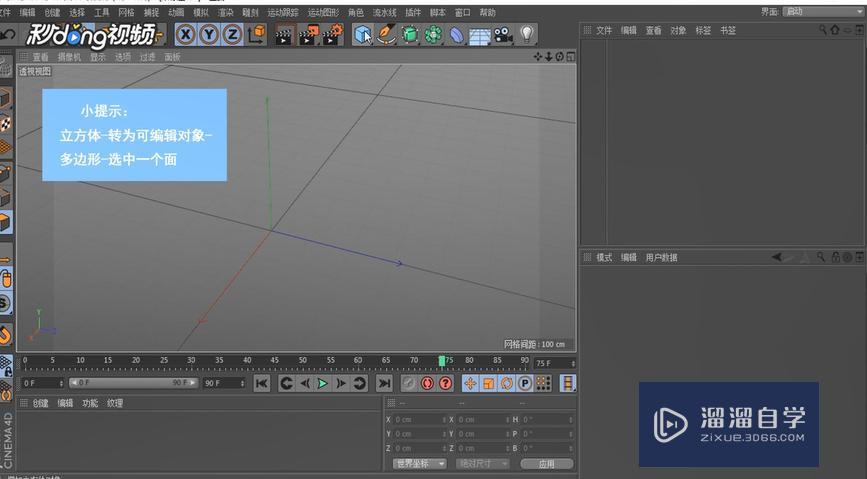Image resolution: width=867 pixels, height=479 pixels.
Task: Toggle the X axis lock
Action: pos(186,35)
